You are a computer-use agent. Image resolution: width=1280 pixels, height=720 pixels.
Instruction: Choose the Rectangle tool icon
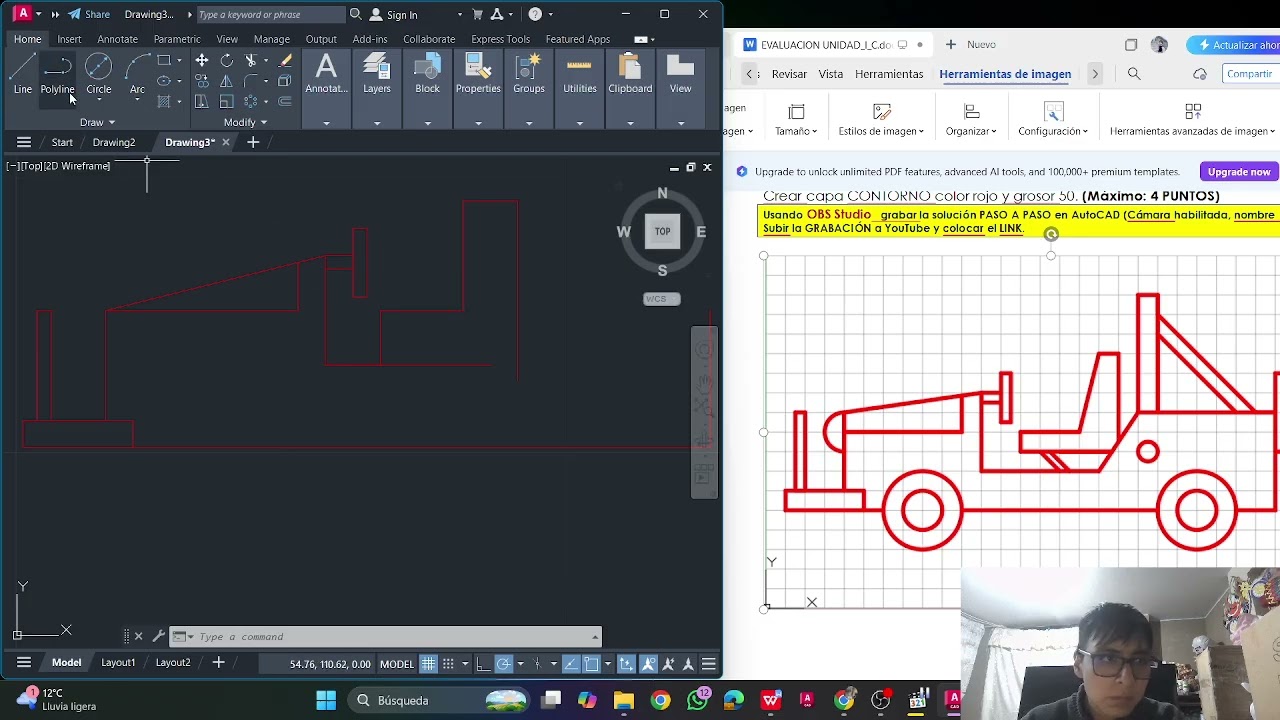(x=164, y=61)
